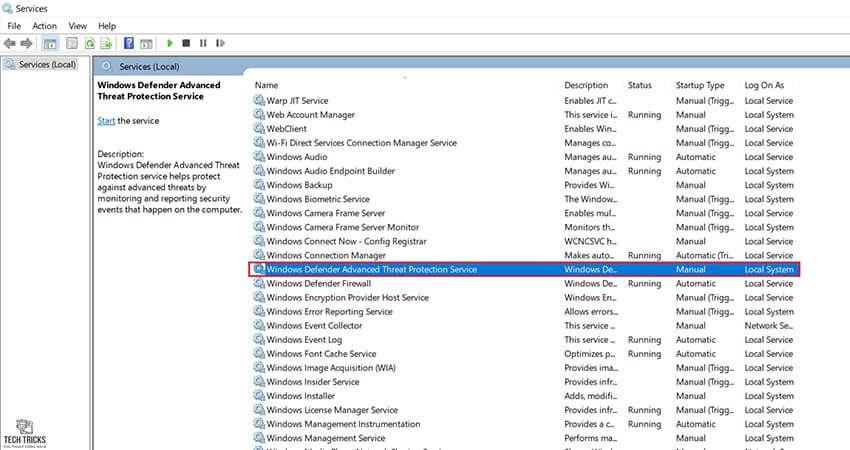Click Automatic (Tri.. startup type cell
Viewport: 850px width, 450px height.
[704, 255]
